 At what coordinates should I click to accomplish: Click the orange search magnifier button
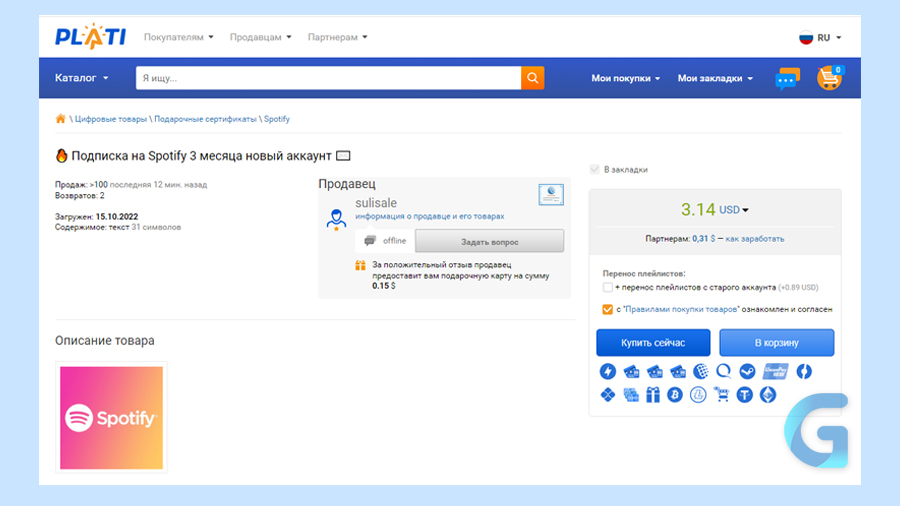(533, 78)
